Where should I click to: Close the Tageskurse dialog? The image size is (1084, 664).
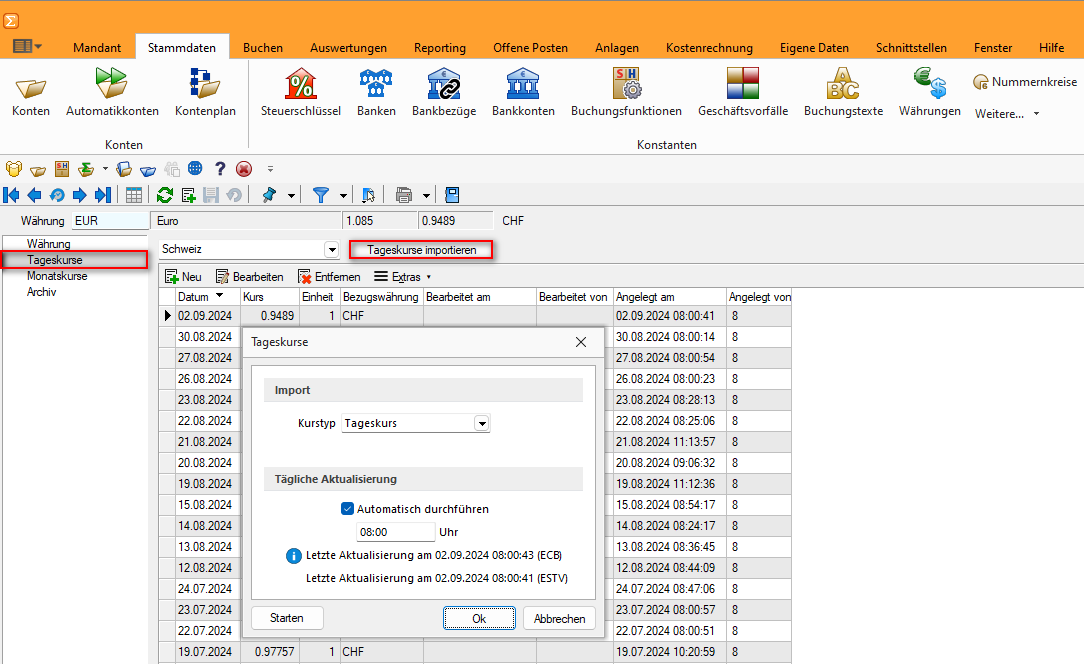(x=581, y=342)
